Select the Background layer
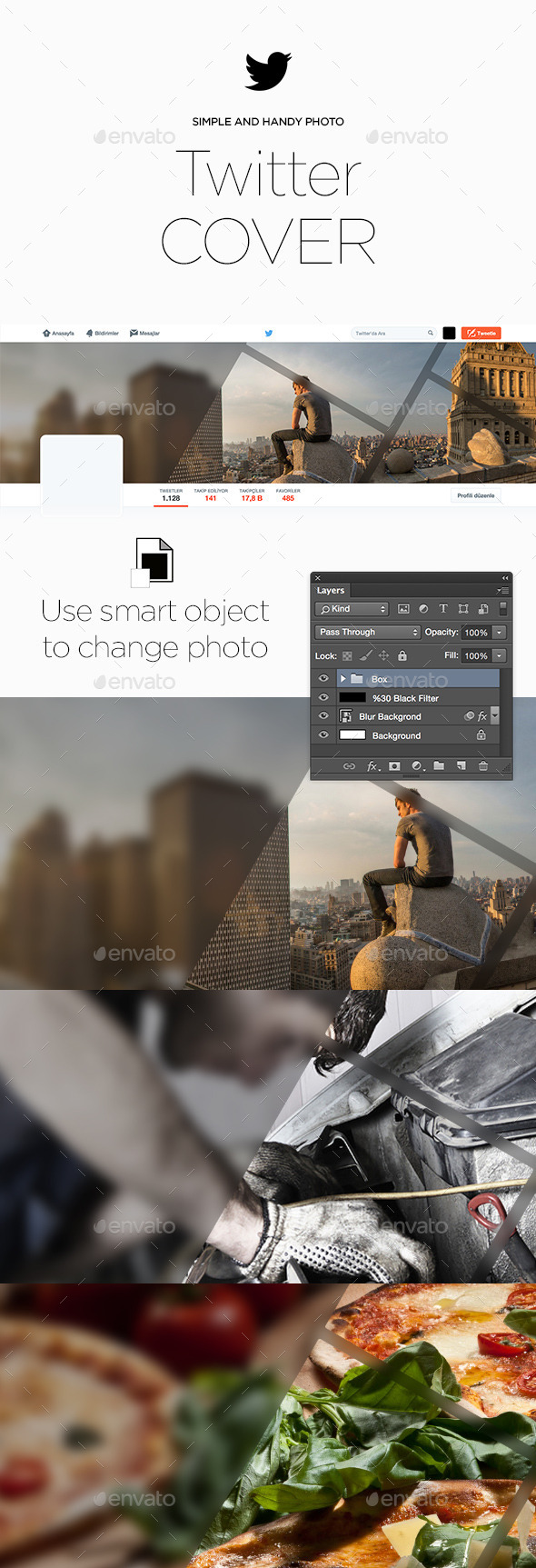 (x=418, y=735)
